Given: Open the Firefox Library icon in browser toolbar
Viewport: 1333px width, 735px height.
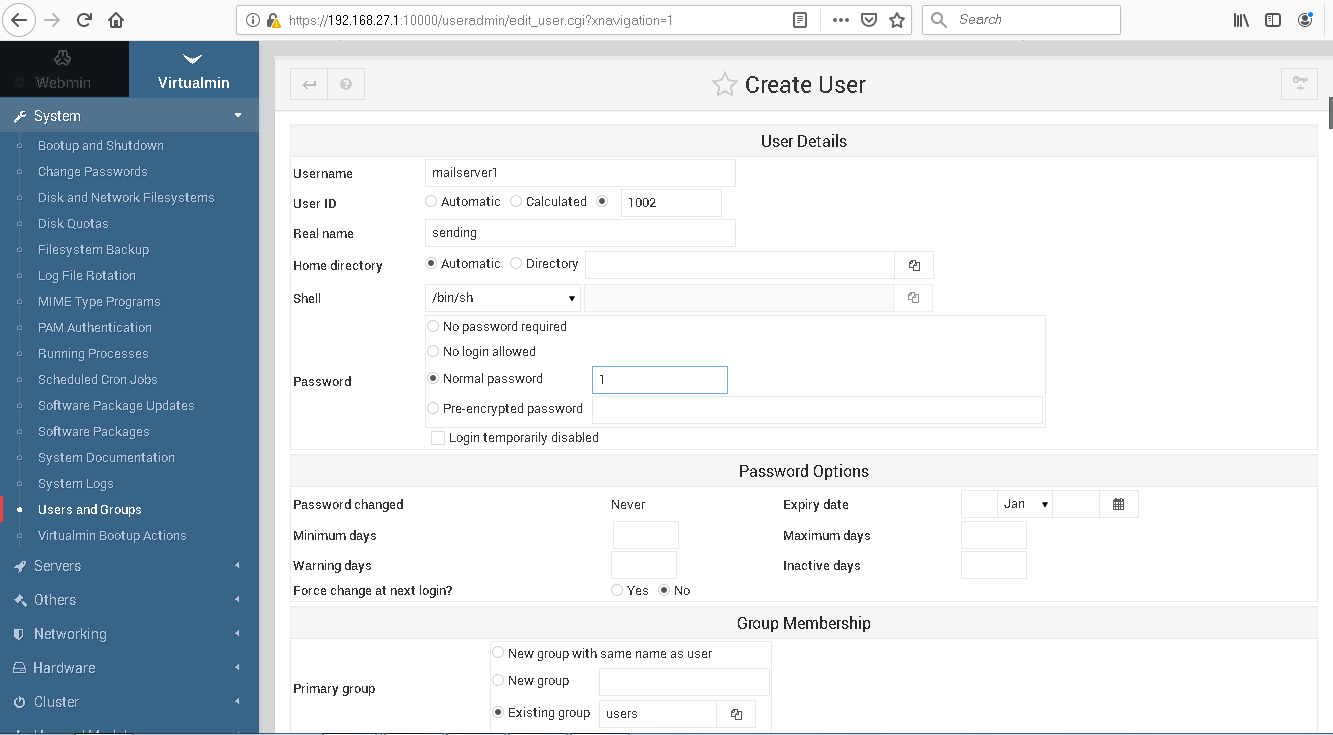Looking at the screenshot, I should point(1241,19).
